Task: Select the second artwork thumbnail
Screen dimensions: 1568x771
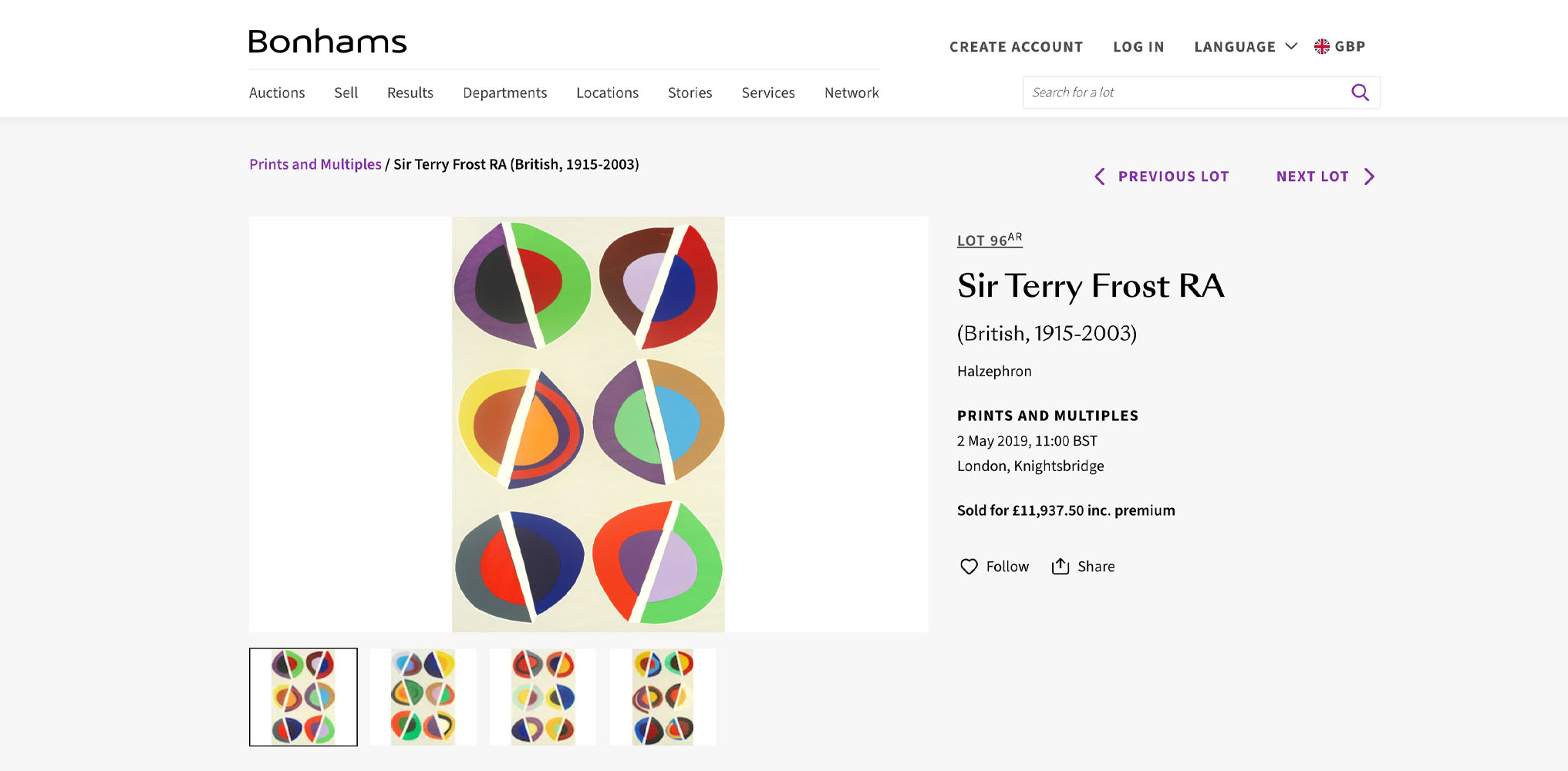Action: click(423, 697)
